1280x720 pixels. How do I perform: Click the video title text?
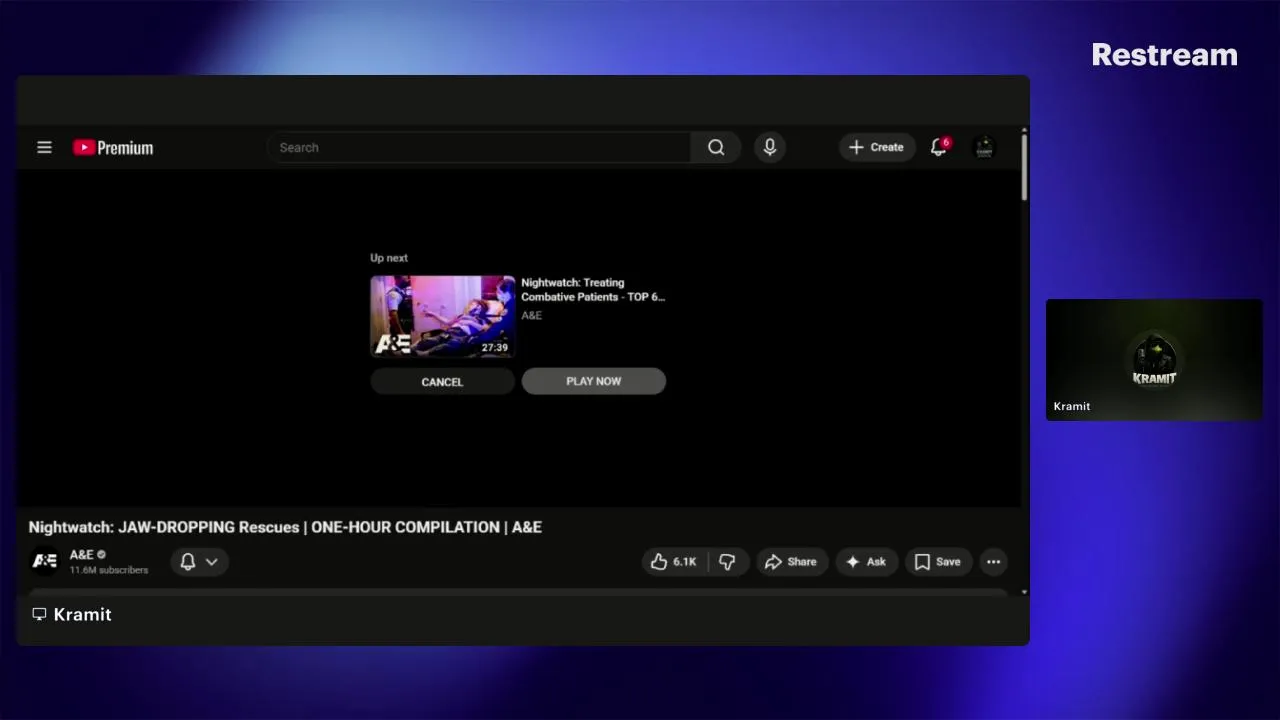coord(285,527)
